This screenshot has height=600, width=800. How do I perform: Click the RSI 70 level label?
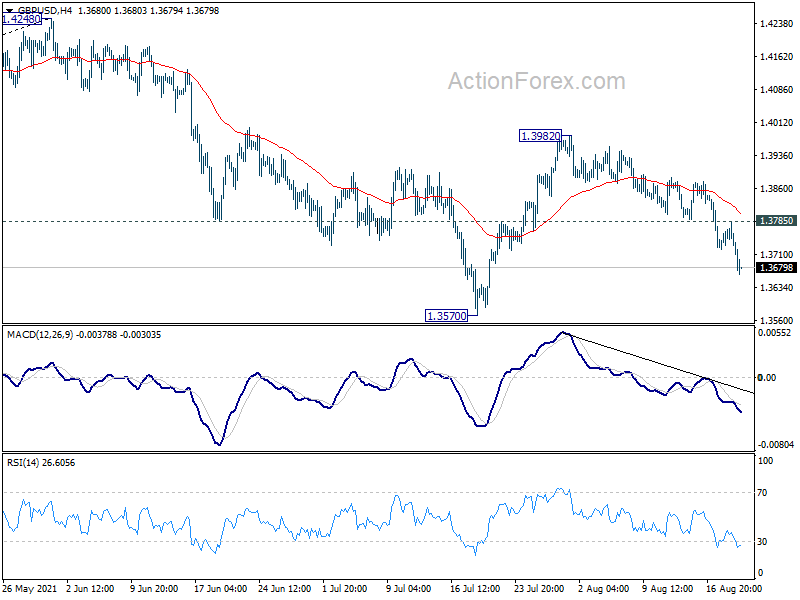click(x=762, y=493)
